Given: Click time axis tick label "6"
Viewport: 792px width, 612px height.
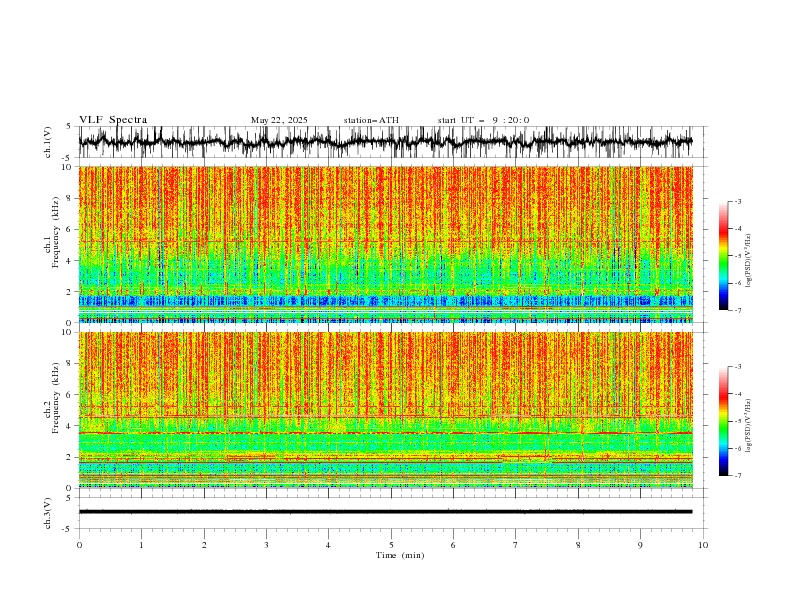Looking at the screenshot, I should pyautogui.click(x=453, y=545).
